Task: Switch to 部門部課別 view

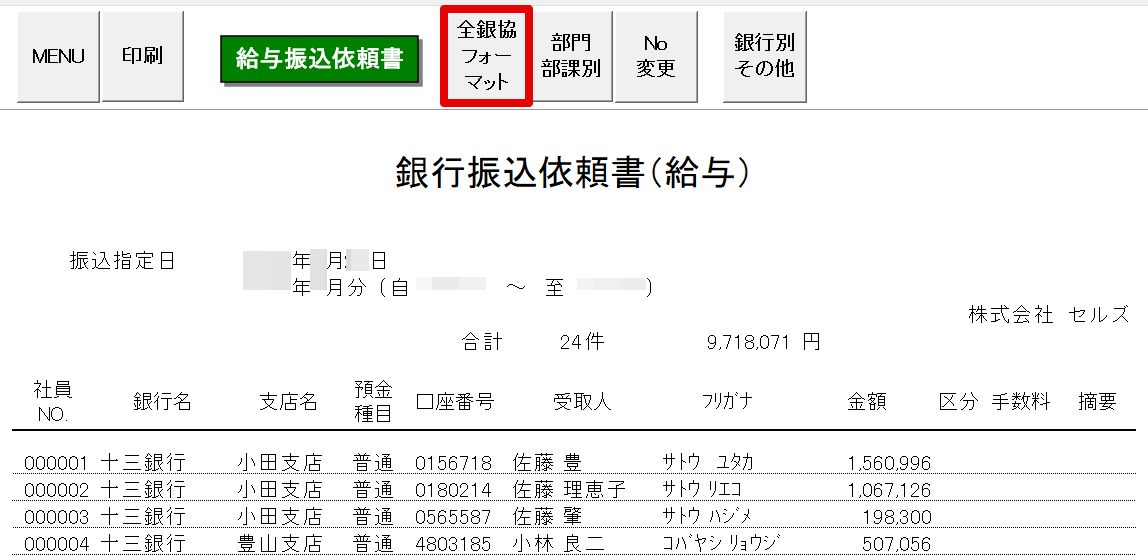Action: coord(571,56)
